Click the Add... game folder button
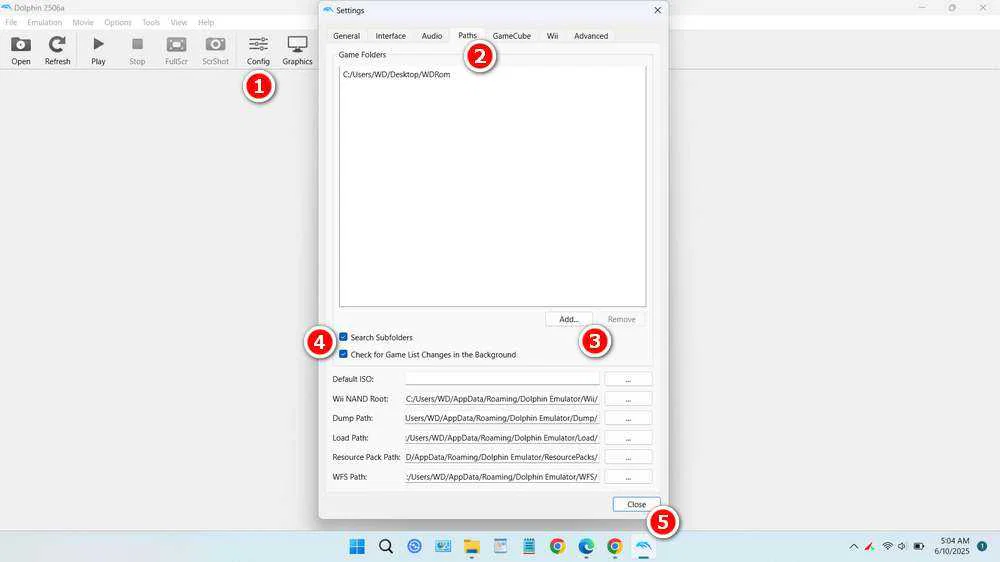 [569, 319]
